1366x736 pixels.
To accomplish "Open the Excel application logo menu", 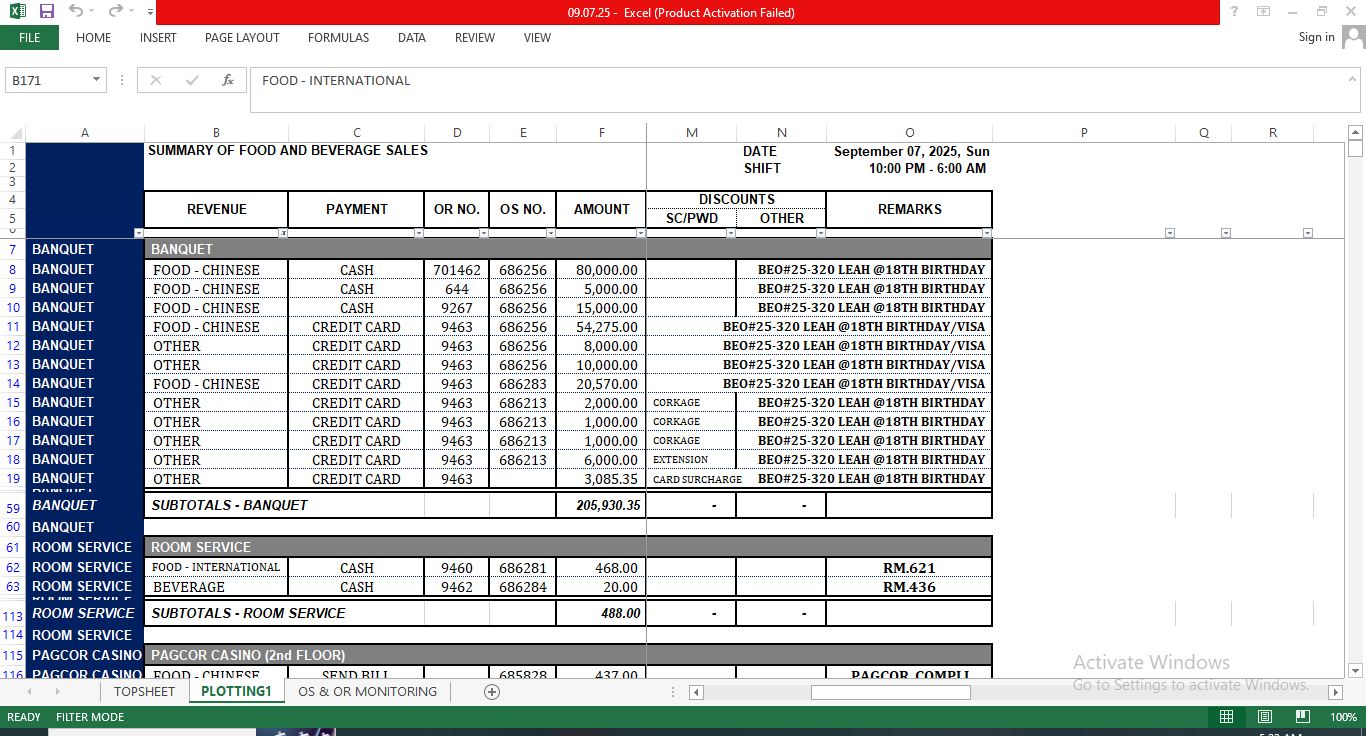I will [x=17, y=11].
